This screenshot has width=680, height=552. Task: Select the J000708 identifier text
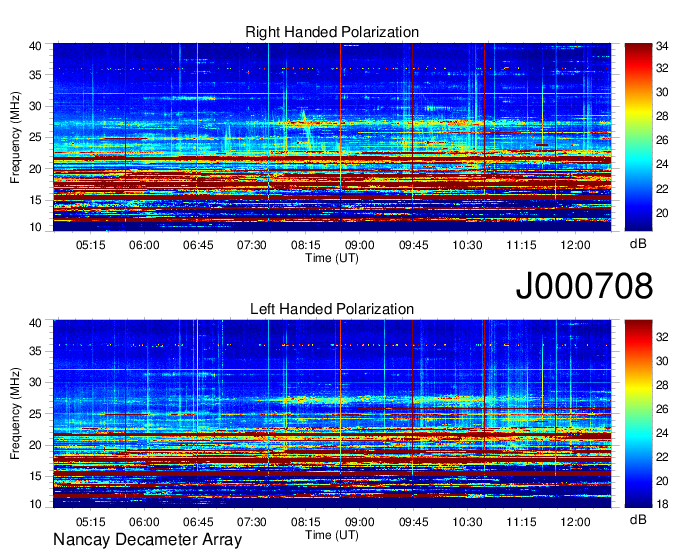pos(584,286)
